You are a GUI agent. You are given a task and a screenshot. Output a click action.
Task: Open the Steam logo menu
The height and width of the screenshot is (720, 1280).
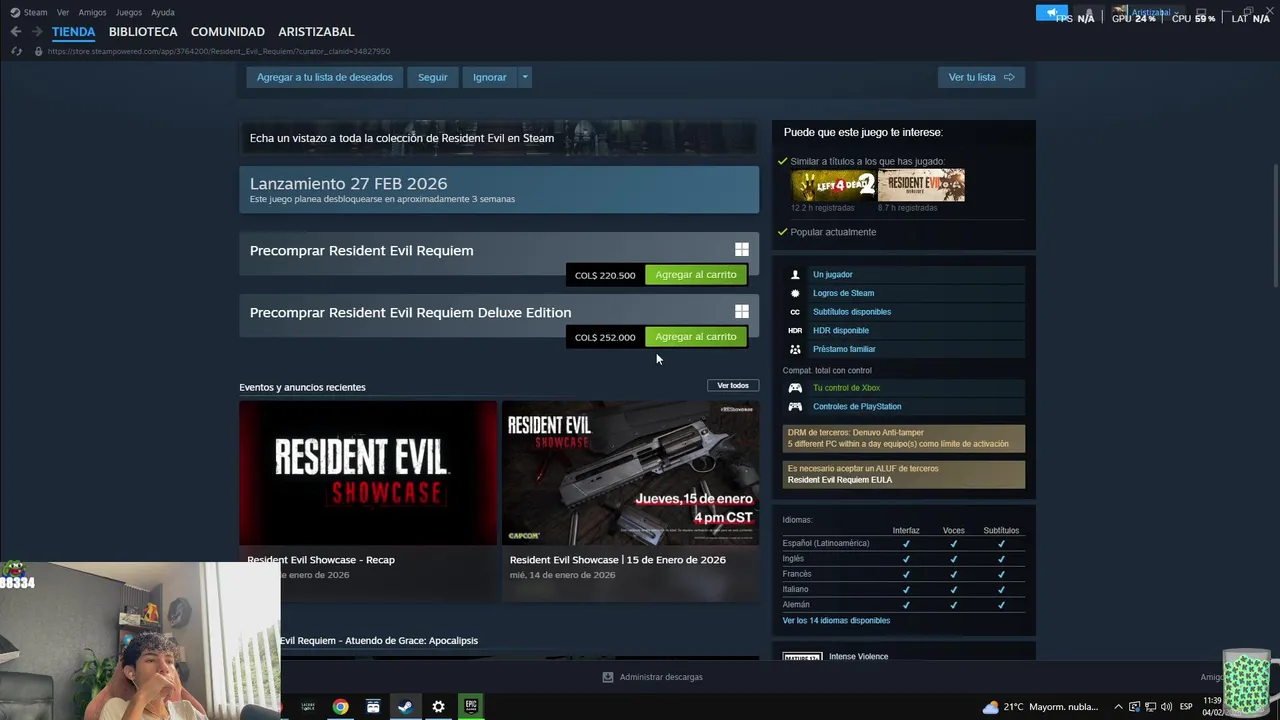pos(15,12)
